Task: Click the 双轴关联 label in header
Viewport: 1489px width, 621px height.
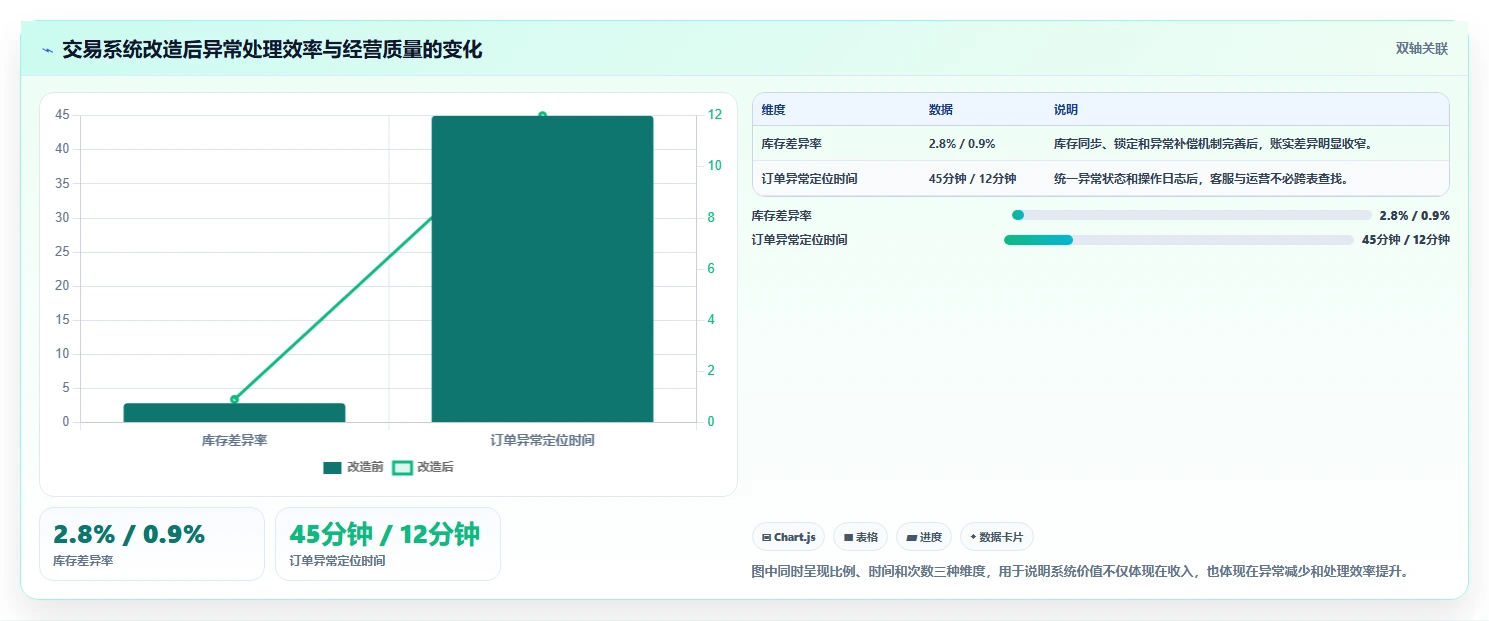Action: (x=1422, y=48)
